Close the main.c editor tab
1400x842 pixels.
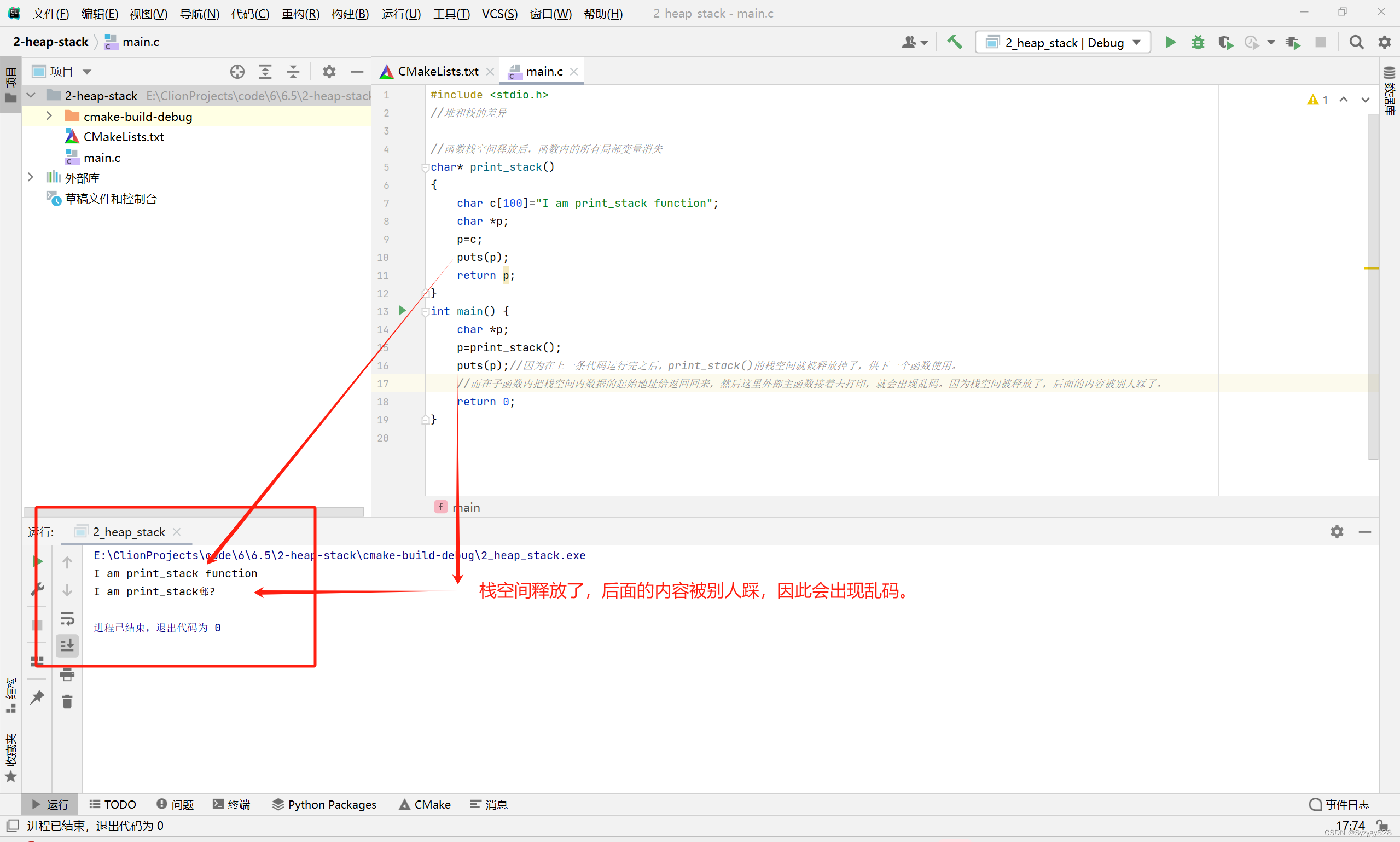pyautogui.click(x=574, y=72)
